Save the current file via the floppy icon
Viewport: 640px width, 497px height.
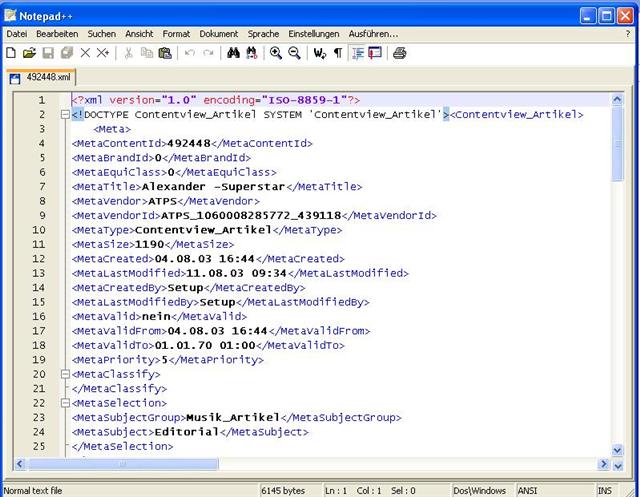tap(48, 53)
